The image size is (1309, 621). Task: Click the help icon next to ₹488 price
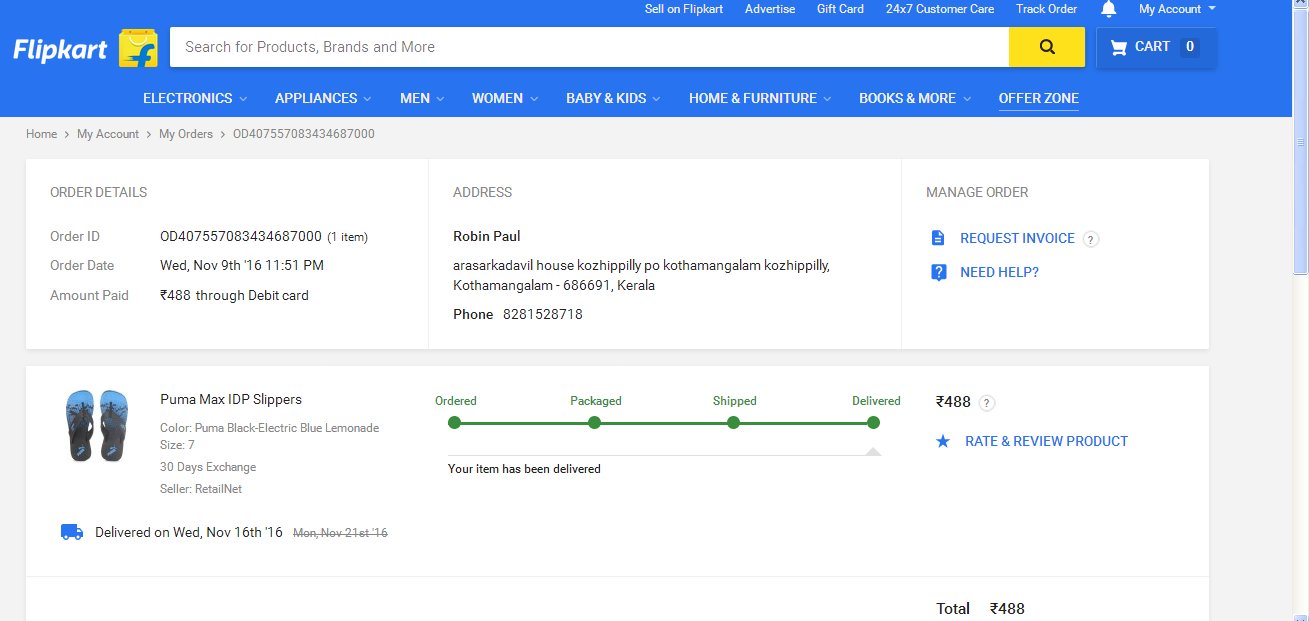[x=987, y=403]
